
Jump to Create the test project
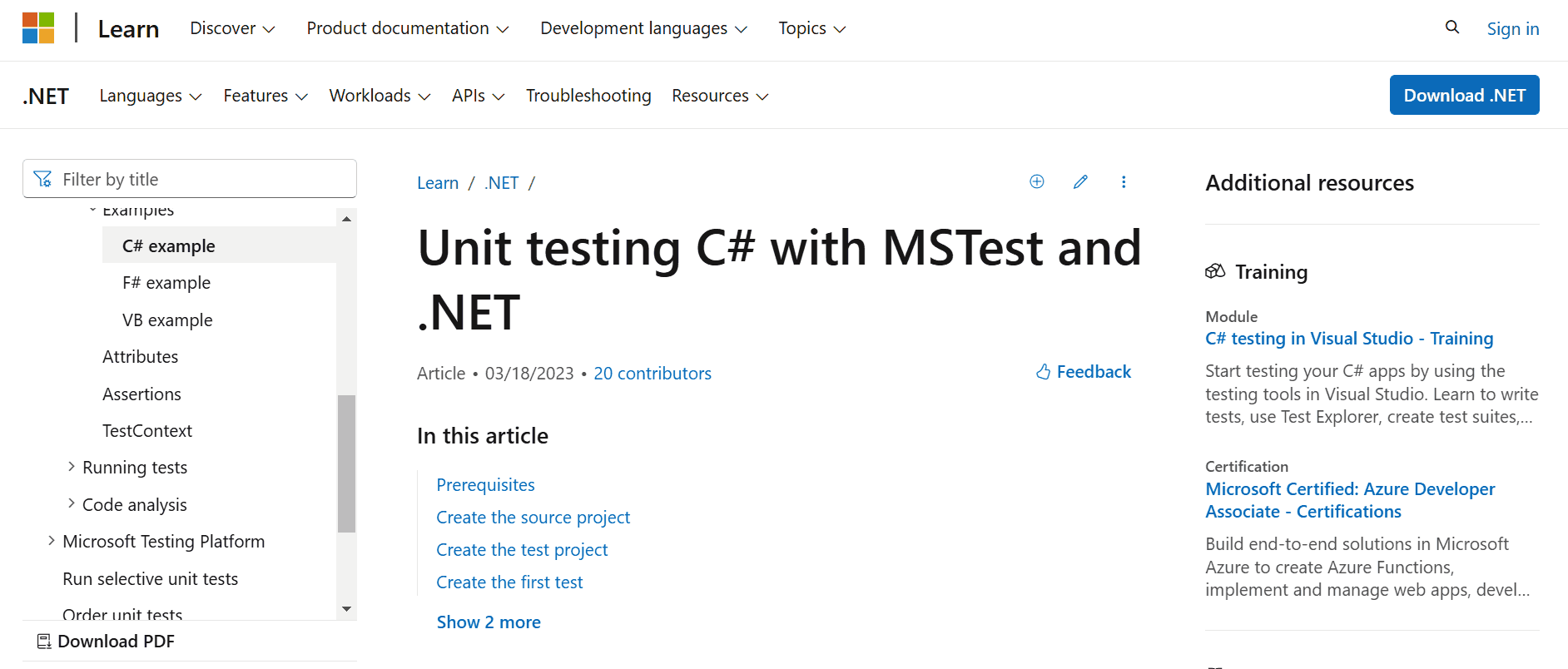522,550
